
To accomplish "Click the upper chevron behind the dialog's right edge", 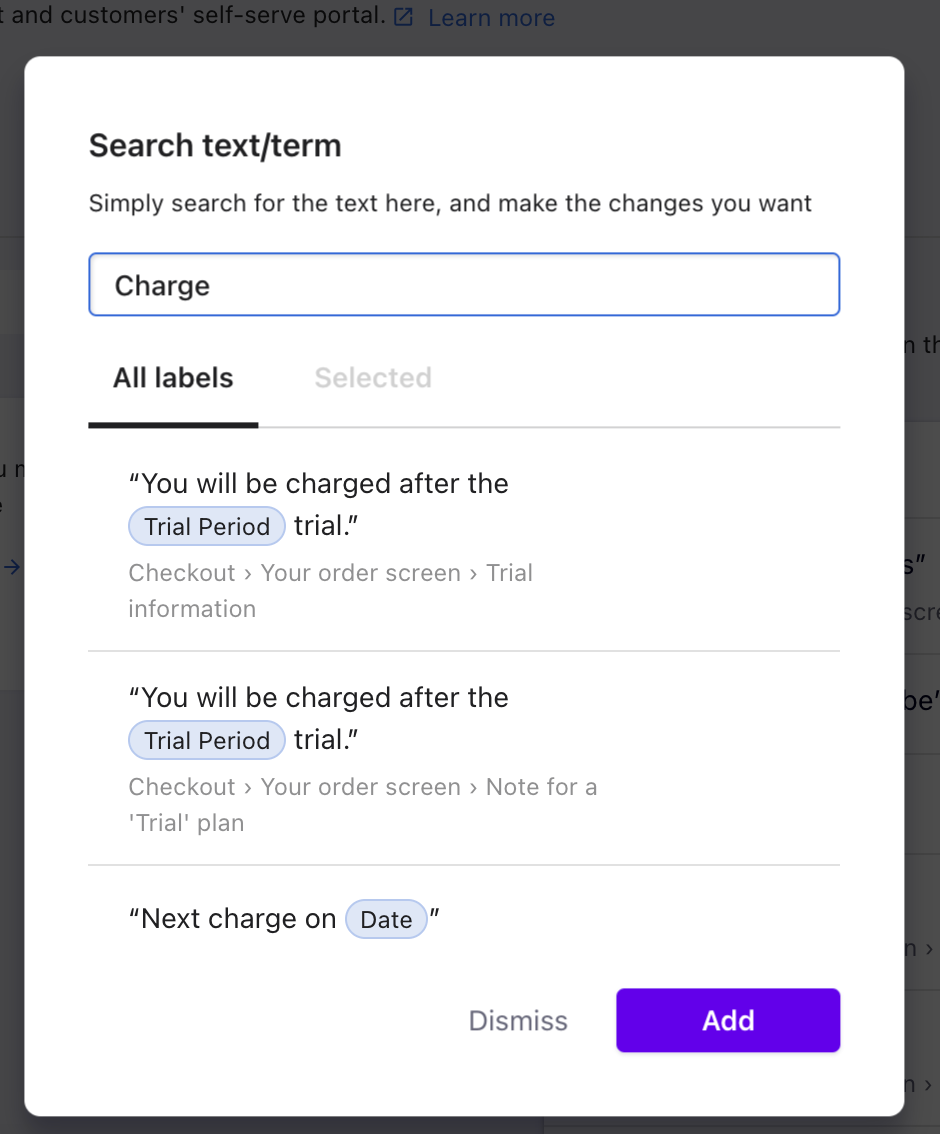I will (x=928, y=948).
